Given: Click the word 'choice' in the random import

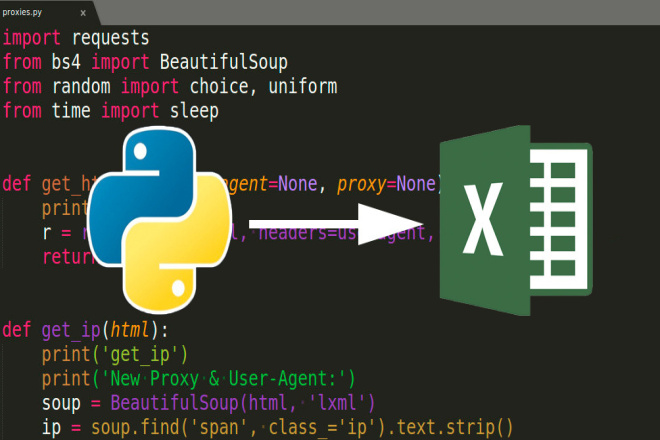Looking at the screenshot, I should click(x=219, y=87).
